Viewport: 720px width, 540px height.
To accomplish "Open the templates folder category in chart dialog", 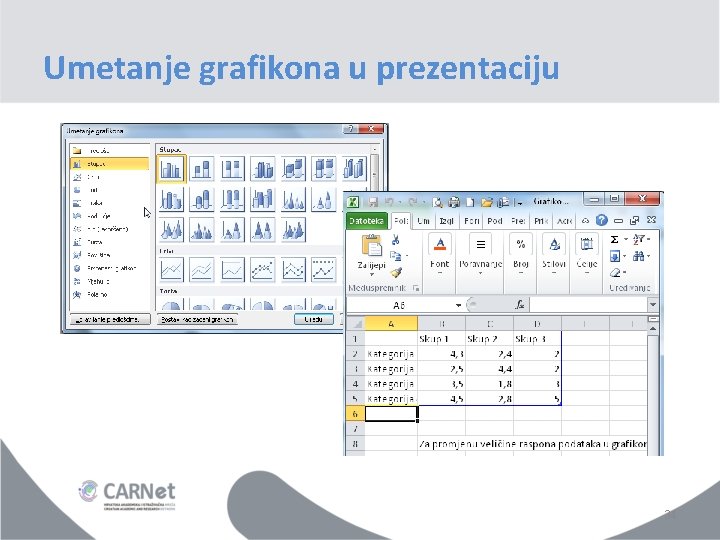I will pyautogui.click(x=109, y=151).
